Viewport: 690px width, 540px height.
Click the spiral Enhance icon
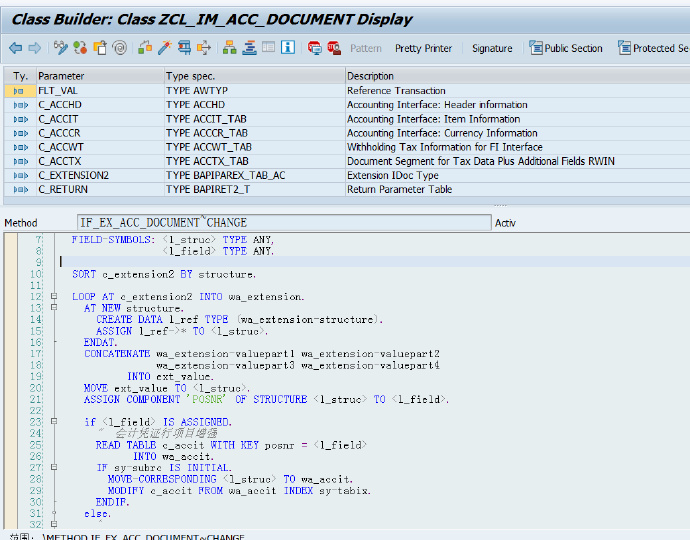pyautogui.click(x=119, y=48)
